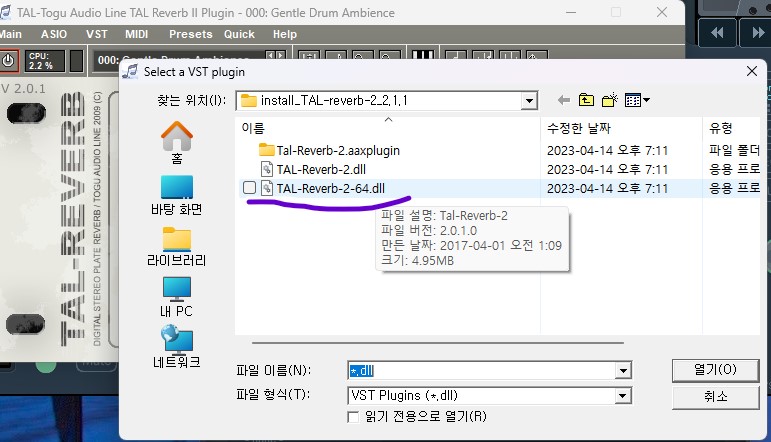Expand the 파일 이름 dropdown arrow
Image resolution: width=771 pixels, height=442 pixels.
point(623,371)
